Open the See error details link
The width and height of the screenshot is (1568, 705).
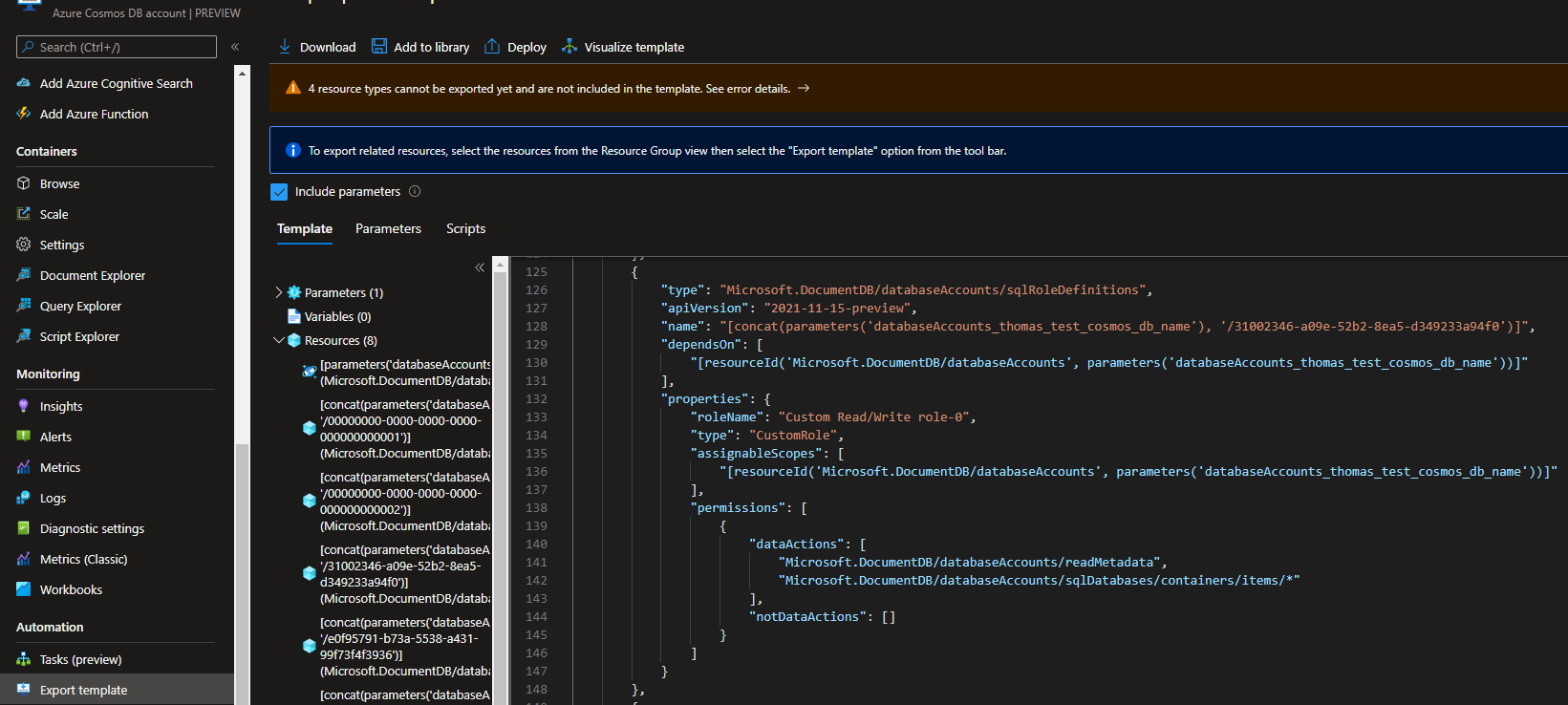coord(748,89)
